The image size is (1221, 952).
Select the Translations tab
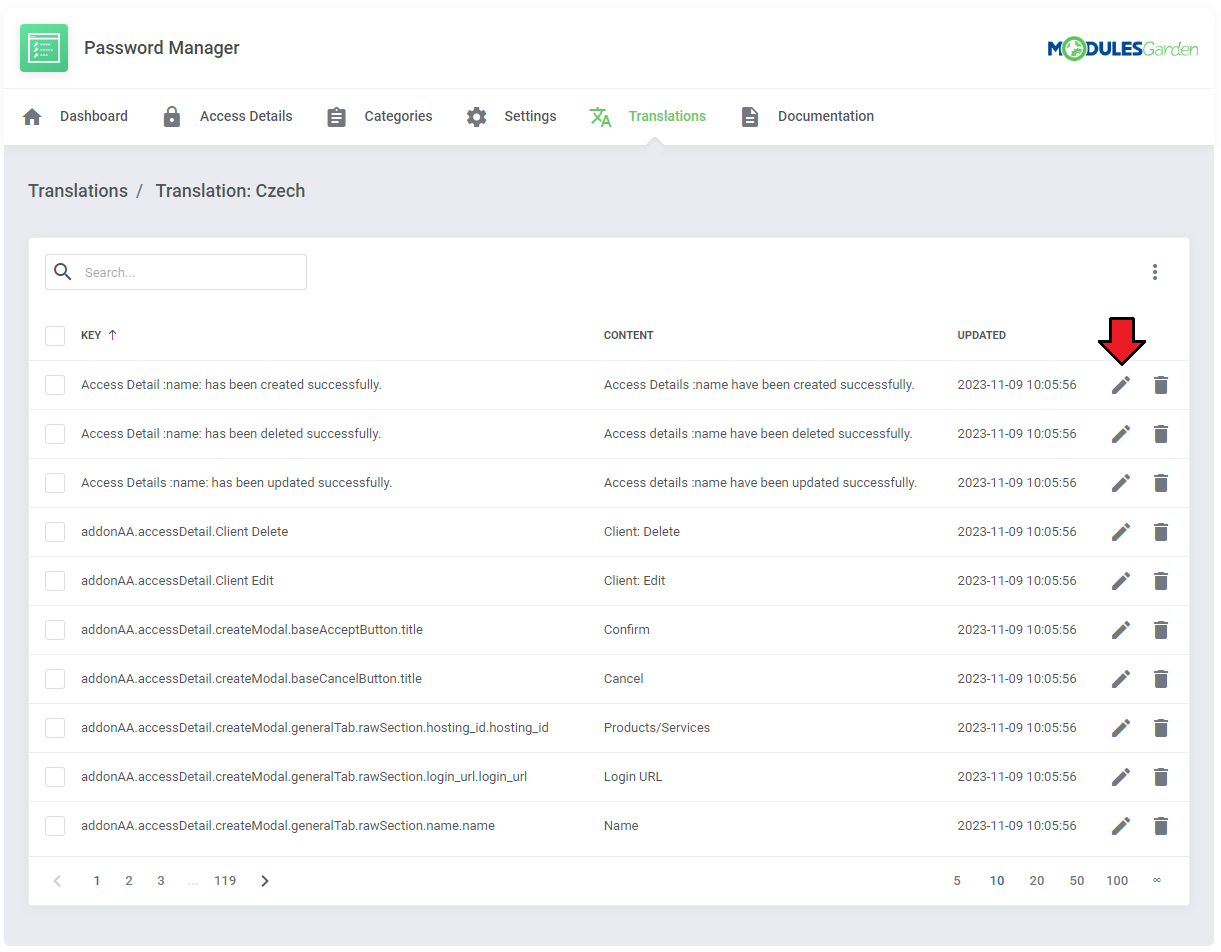click(x=647, y=117)
